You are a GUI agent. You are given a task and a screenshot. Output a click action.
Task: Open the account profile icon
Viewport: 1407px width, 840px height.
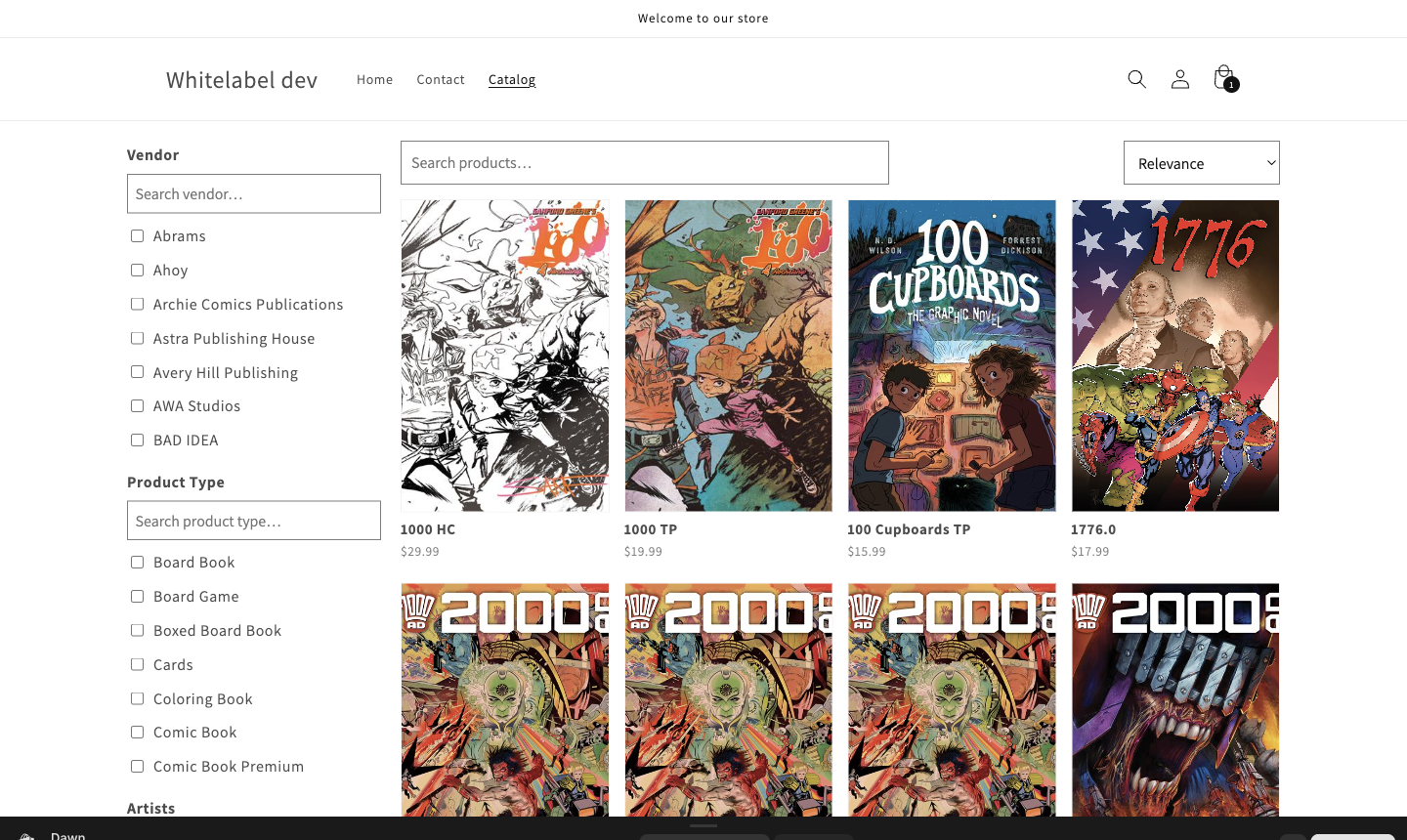pyautogui.click(x=1180, y=79)
